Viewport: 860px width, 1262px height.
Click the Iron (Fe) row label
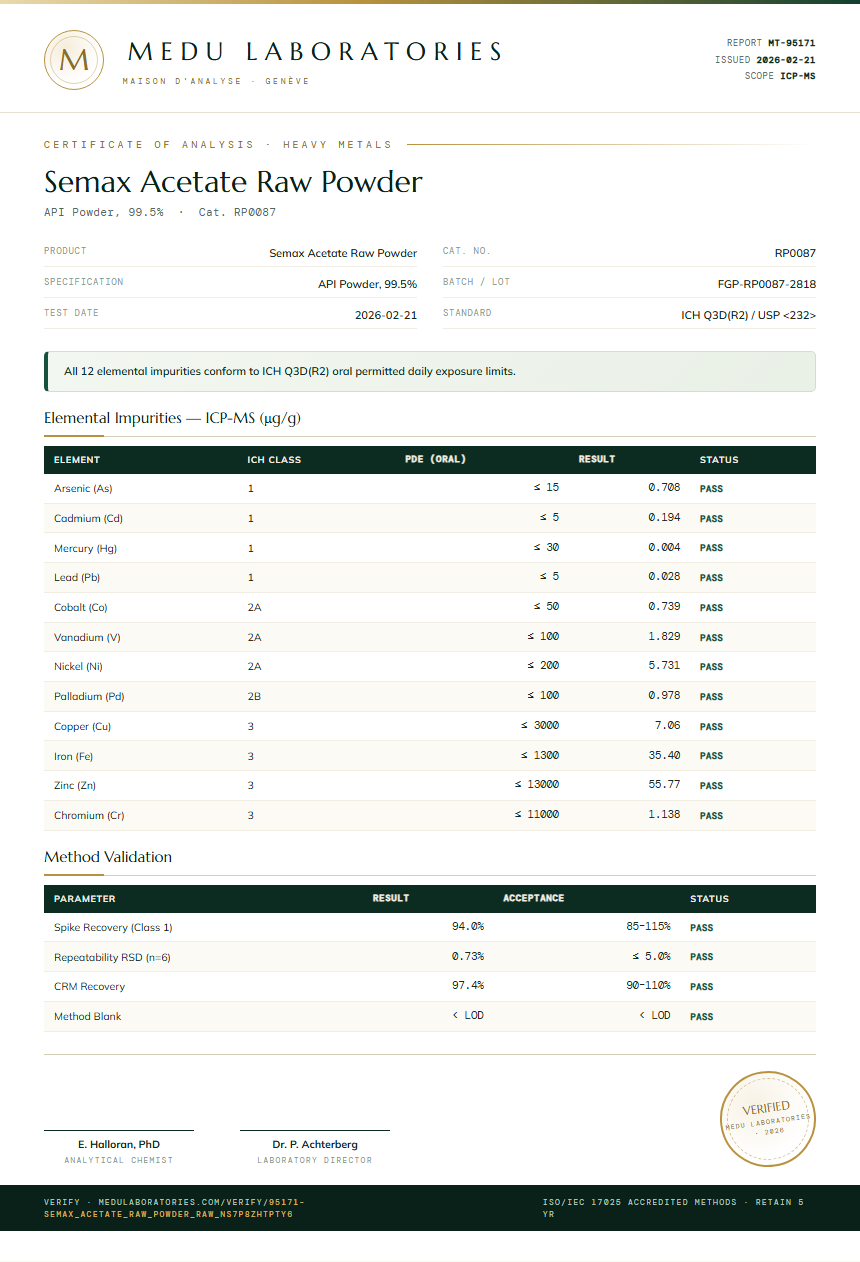73,756
